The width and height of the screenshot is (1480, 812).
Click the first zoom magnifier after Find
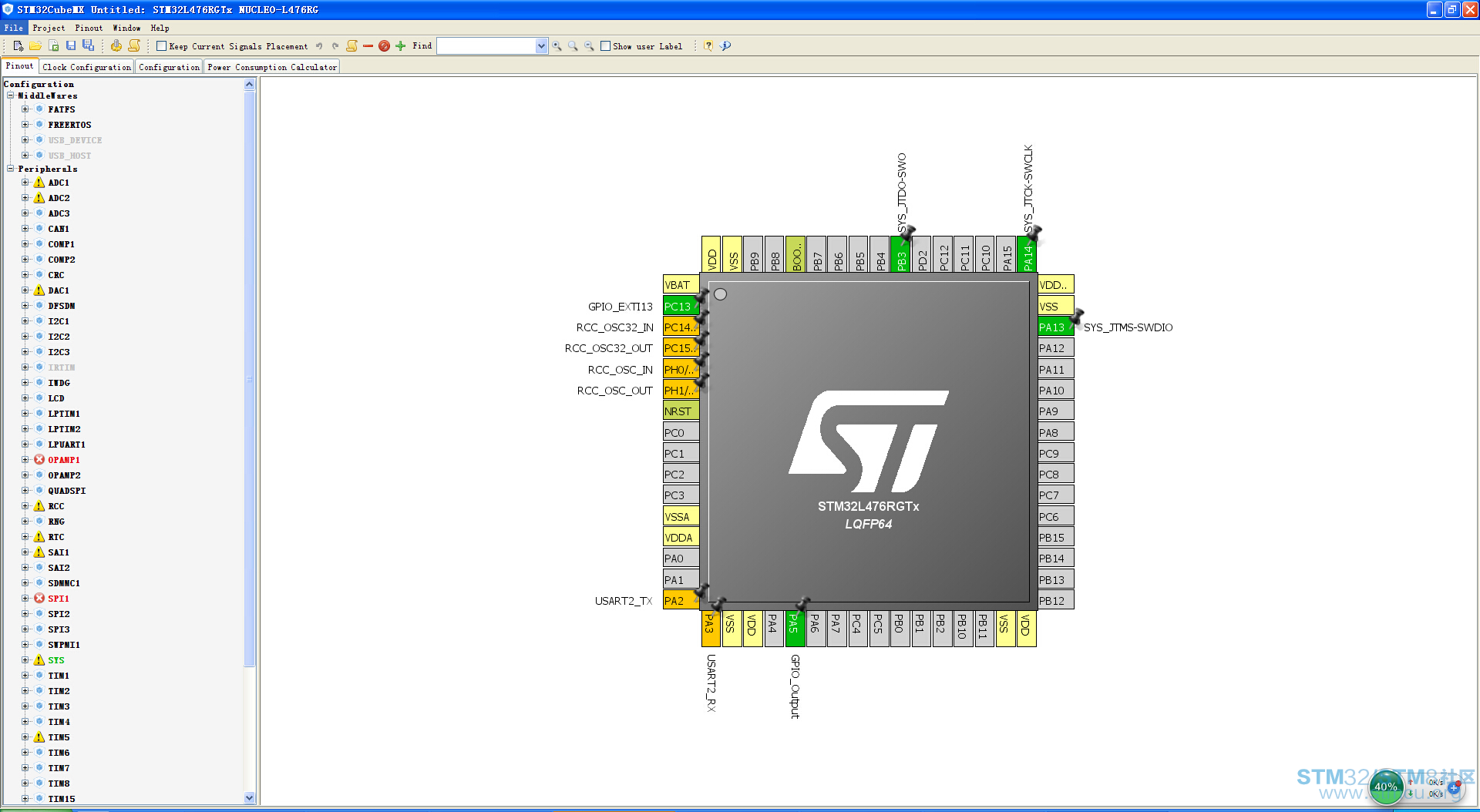[557, 46]
